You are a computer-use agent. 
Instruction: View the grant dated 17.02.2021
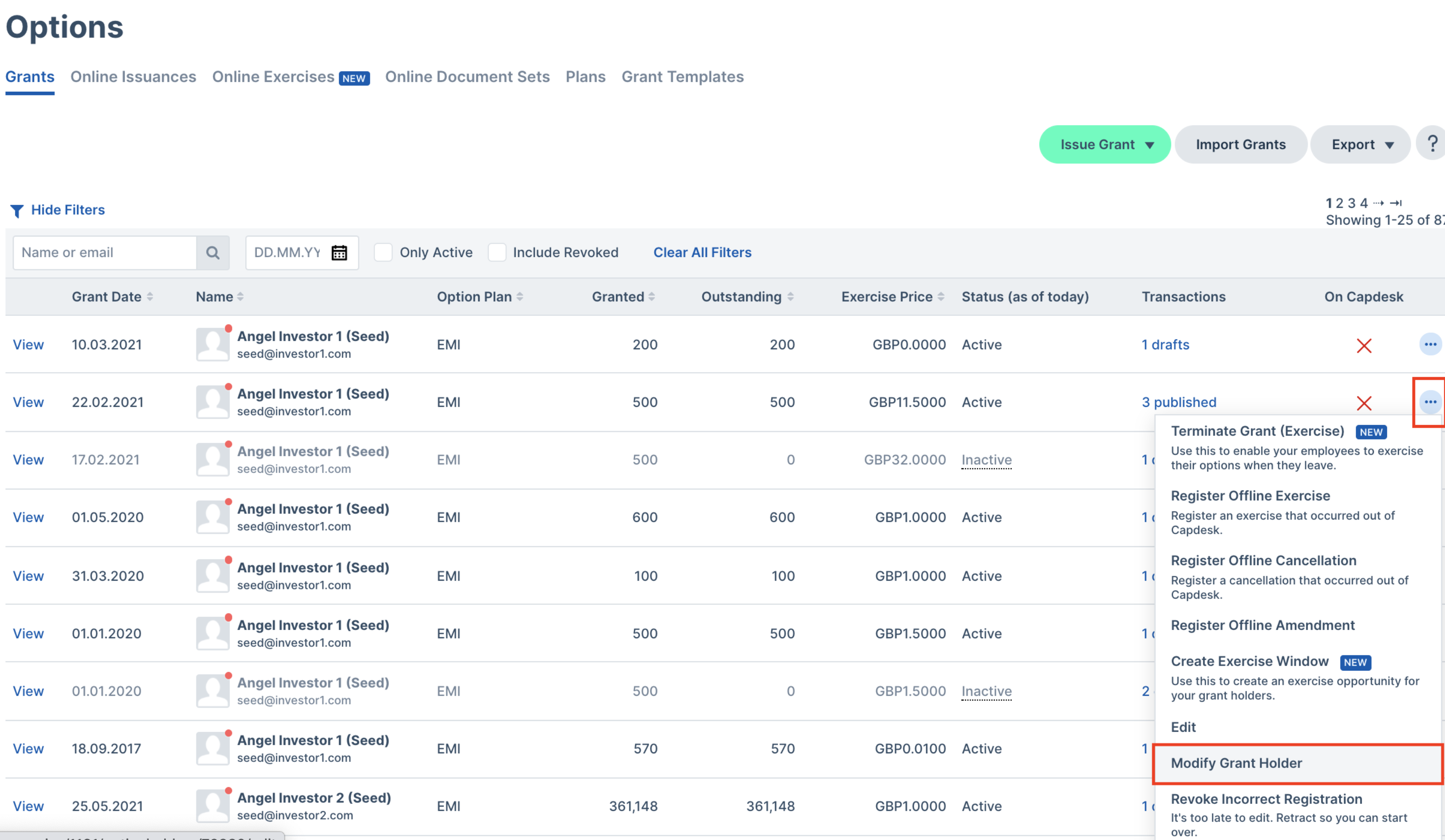(x=28, y=460)
